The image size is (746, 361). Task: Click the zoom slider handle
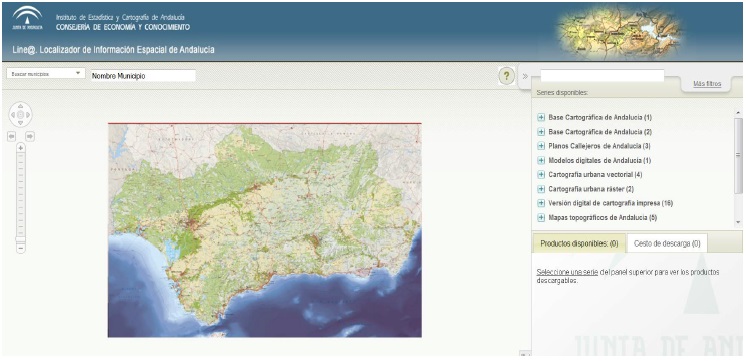point(20,239)
